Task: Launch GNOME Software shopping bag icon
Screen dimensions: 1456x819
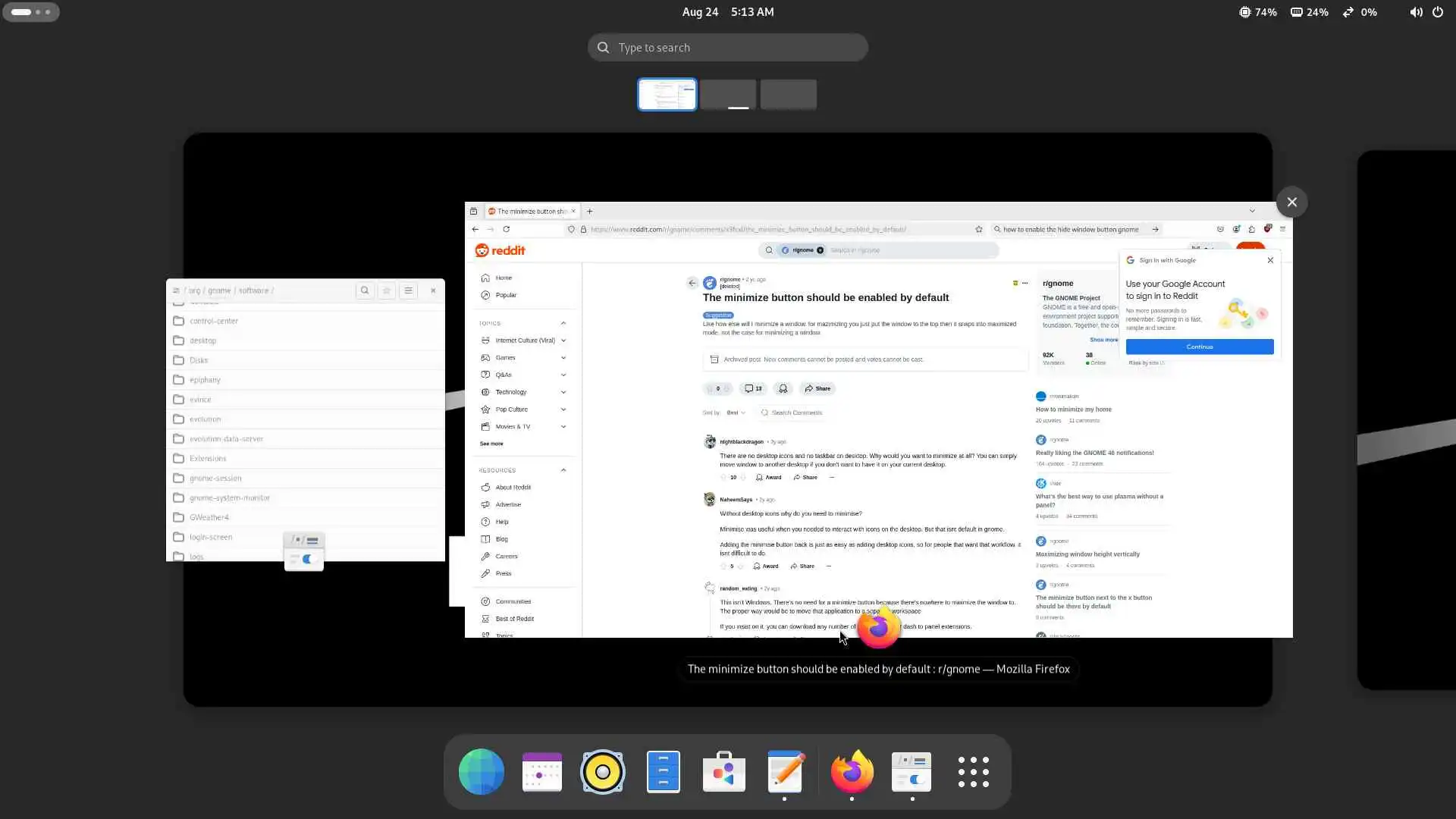Action: click(723, 771)
